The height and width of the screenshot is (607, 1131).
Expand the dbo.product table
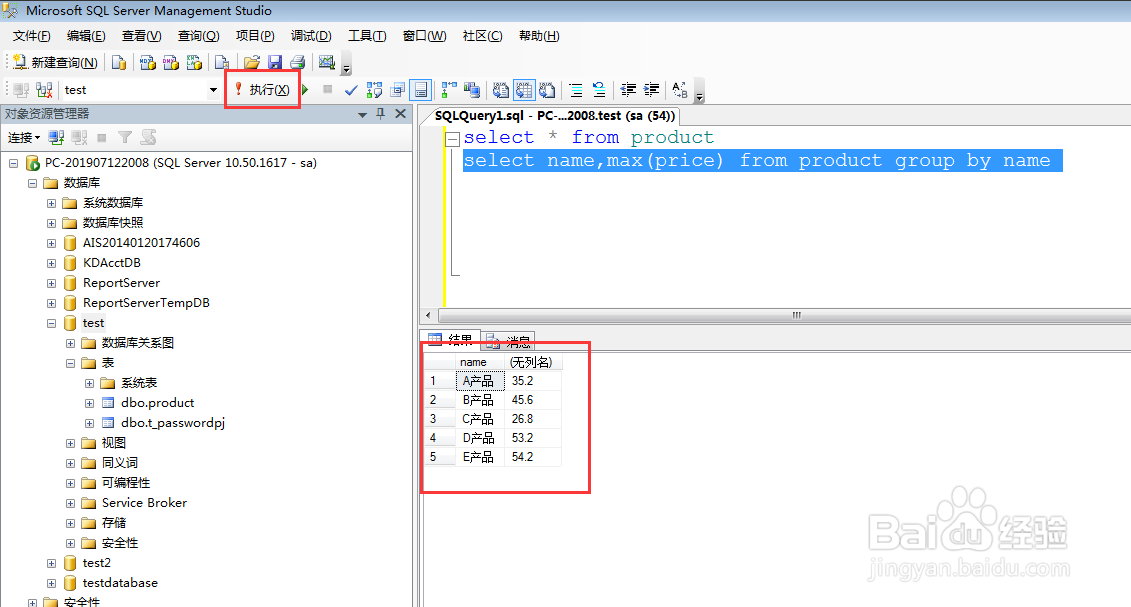(89, 403)
